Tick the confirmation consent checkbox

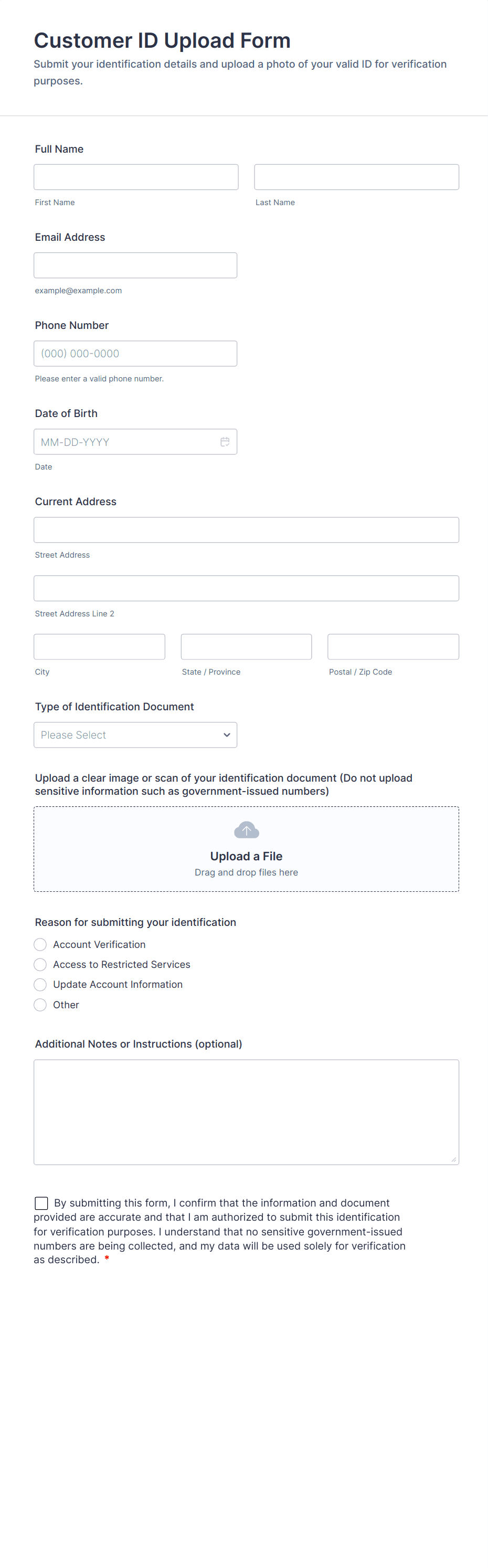point(41,1203)
